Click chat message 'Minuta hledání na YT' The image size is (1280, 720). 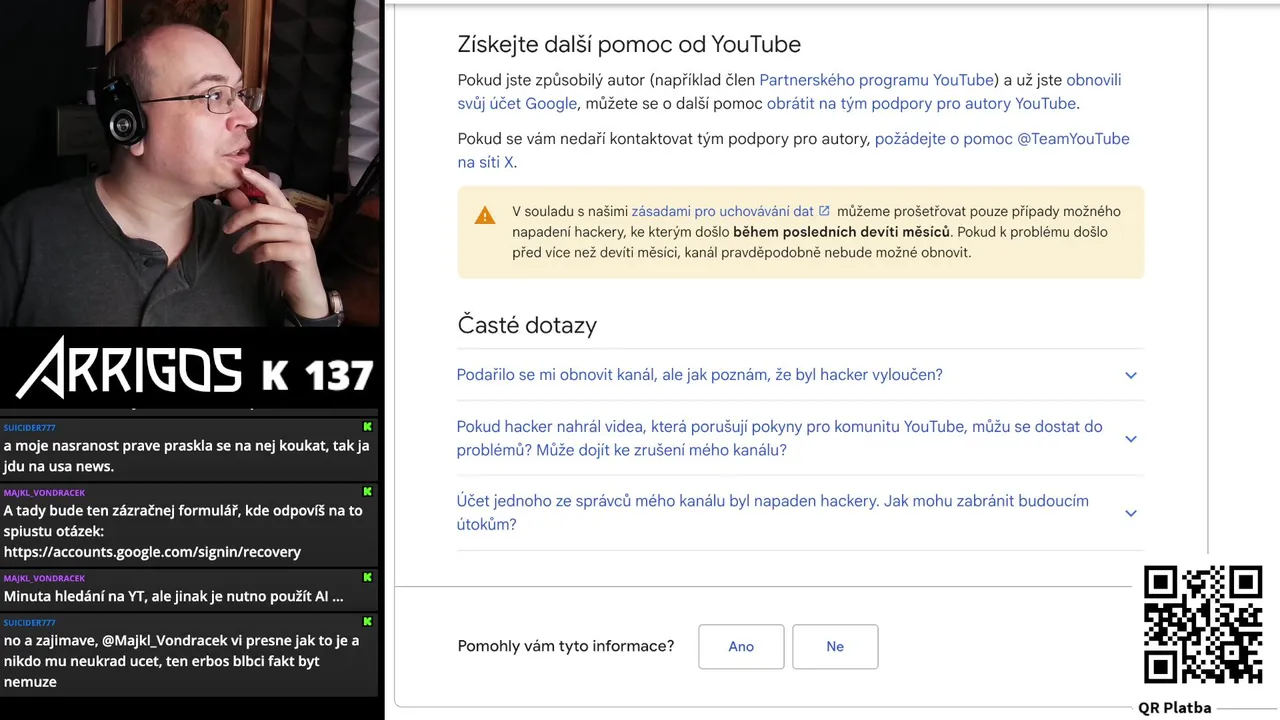coord(173,596)
